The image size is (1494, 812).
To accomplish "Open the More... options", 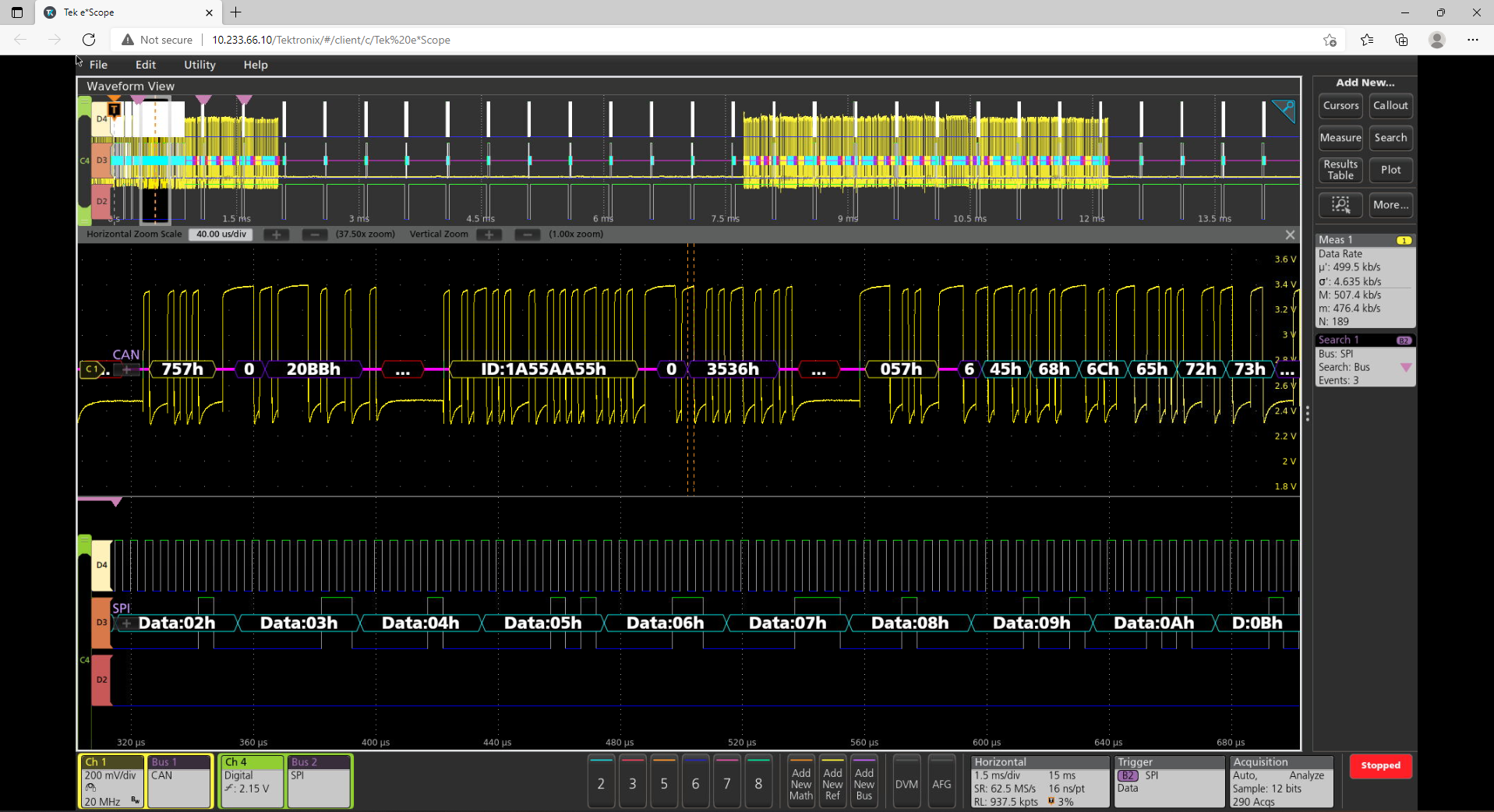I will [x=1390, y=205].
